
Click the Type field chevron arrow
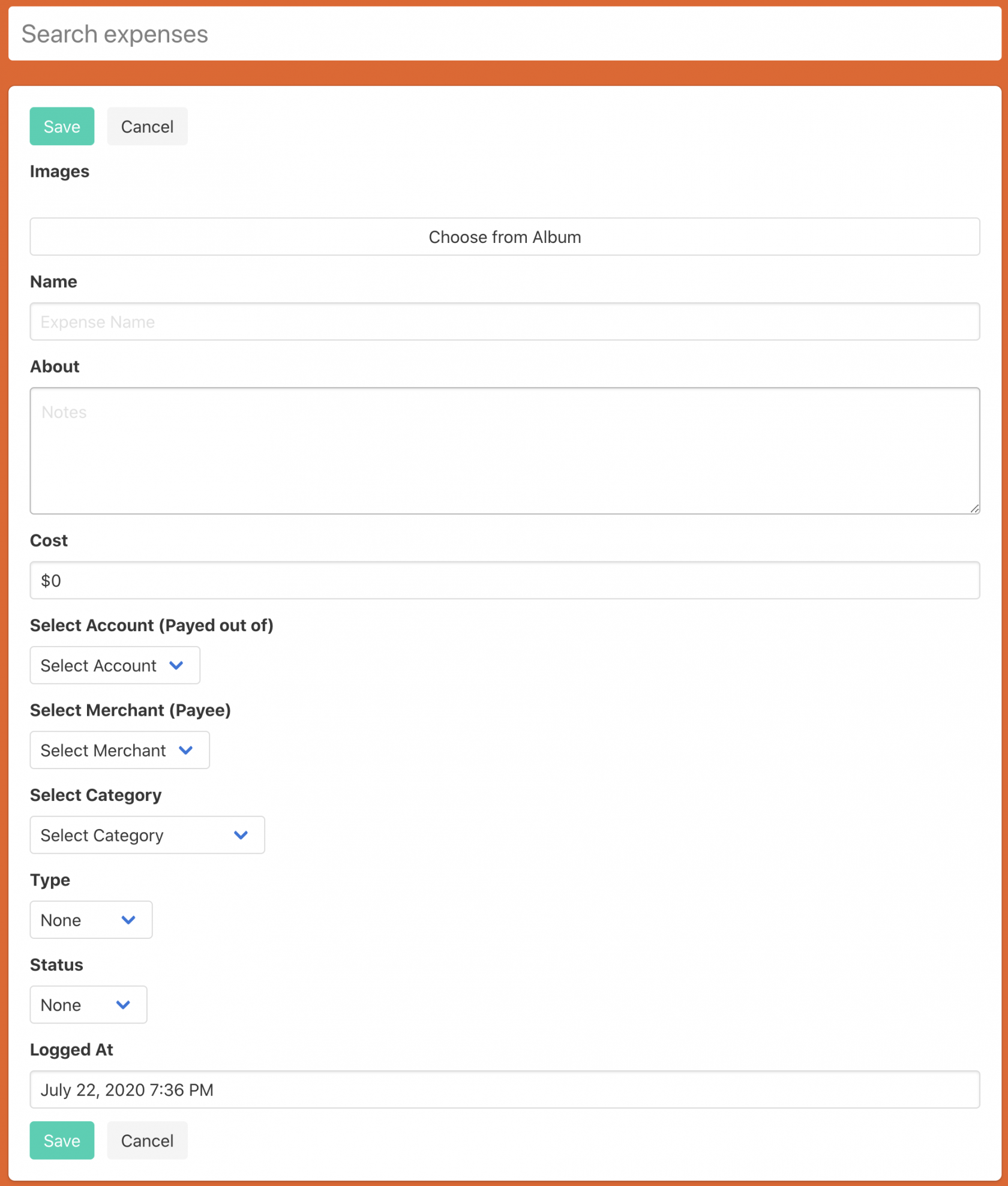(128, 920)
